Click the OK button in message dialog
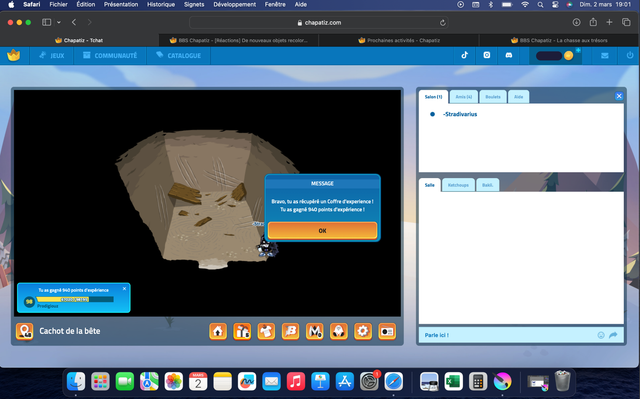This screenshot has height=399, width=640. coord(322,231)
